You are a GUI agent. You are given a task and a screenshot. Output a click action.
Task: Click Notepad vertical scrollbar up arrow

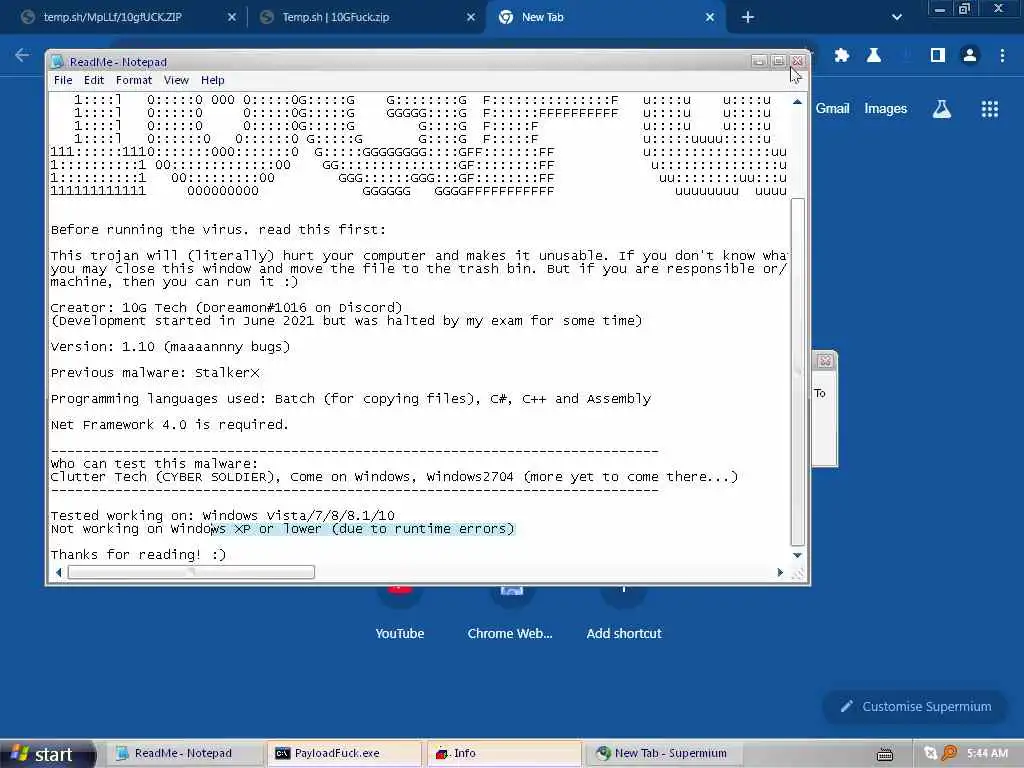tap(797, 102)
